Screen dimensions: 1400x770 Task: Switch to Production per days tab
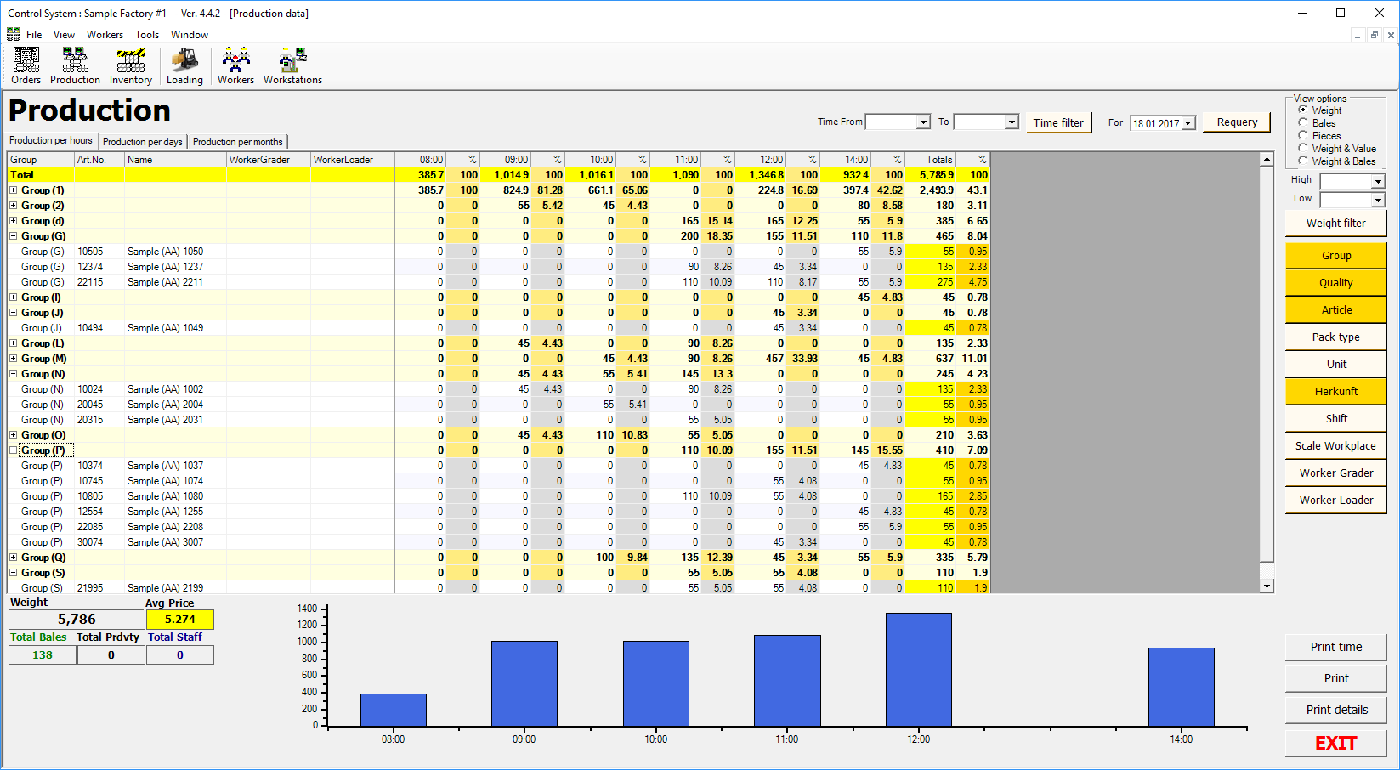click(143, 142)
